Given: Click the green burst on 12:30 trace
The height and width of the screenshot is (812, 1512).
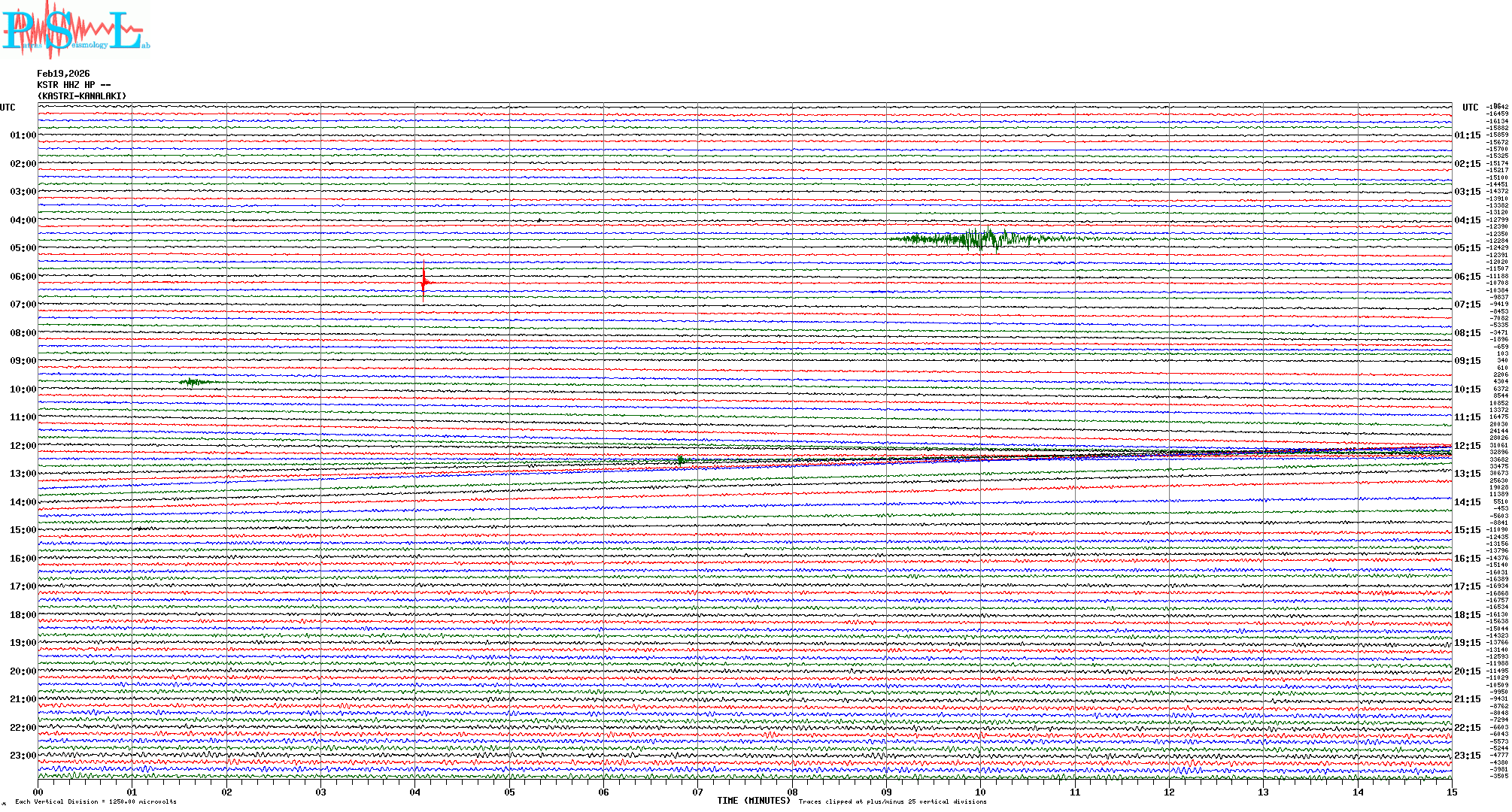Looking at the screenshot, I should [681, 460].
